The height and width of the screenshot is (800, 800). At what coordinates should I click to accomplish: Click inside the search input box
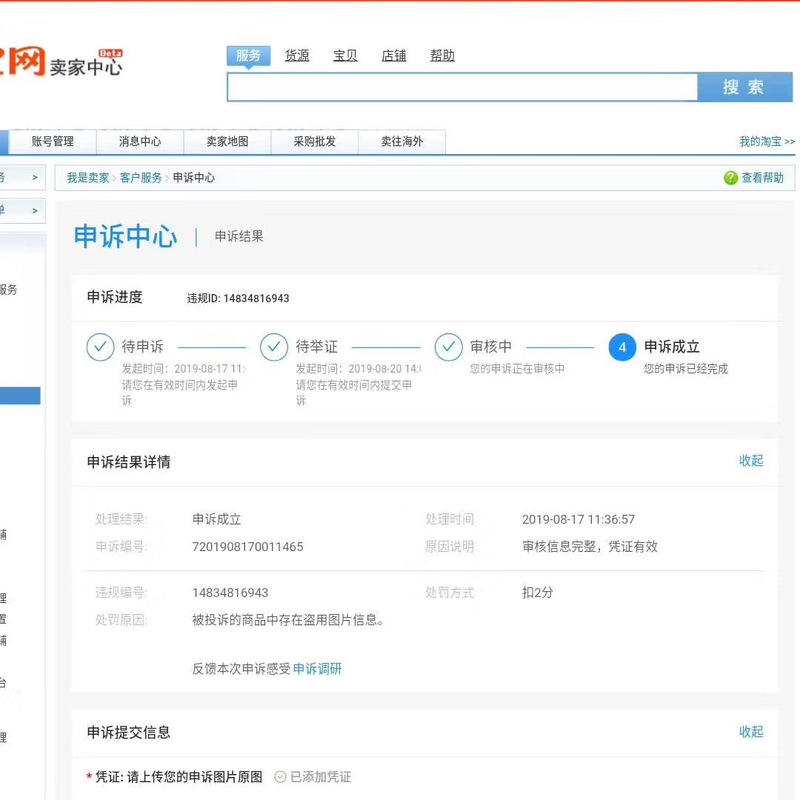(462, 87)
